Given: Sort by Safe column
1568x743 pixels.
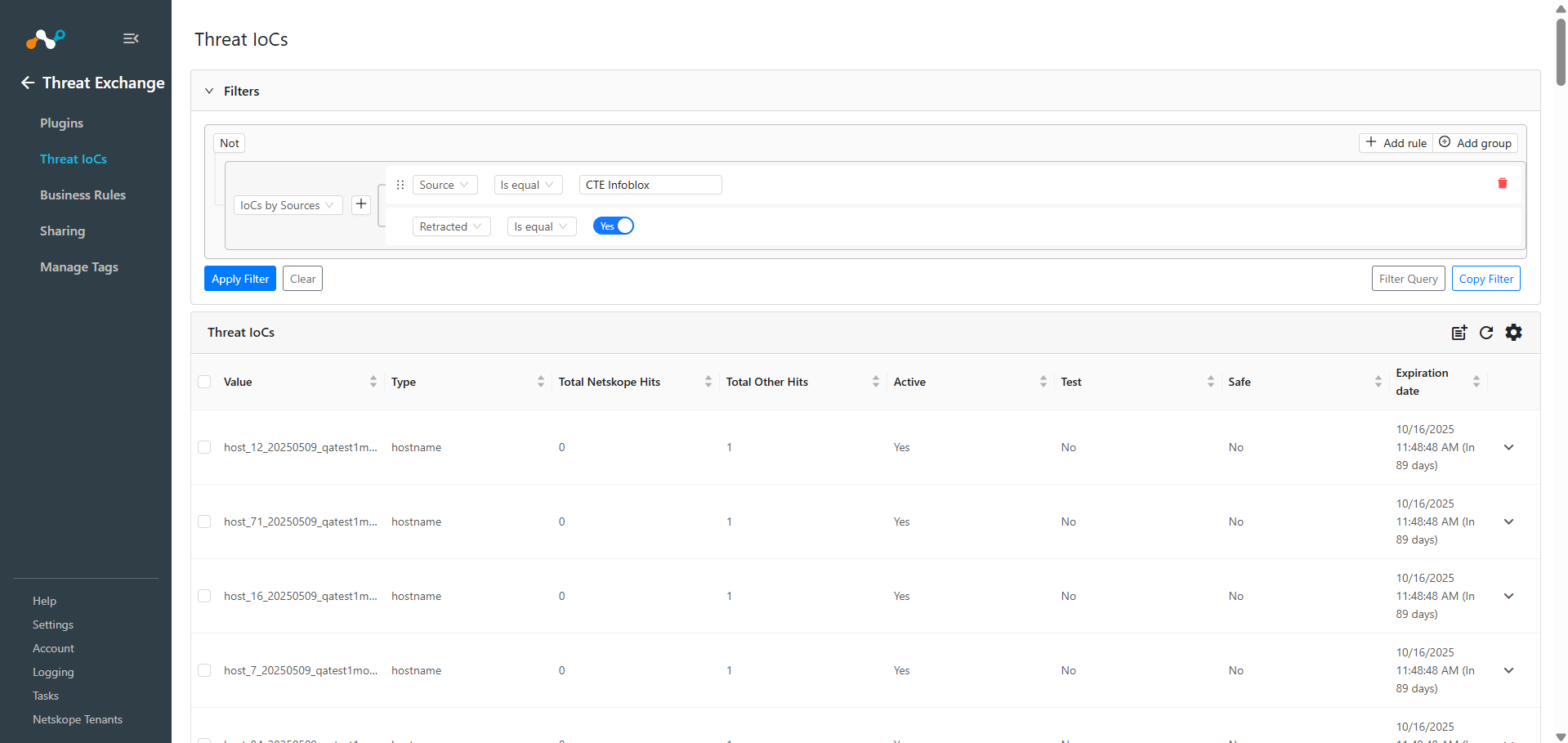Looking at the screenshot, I should 1378,382.
